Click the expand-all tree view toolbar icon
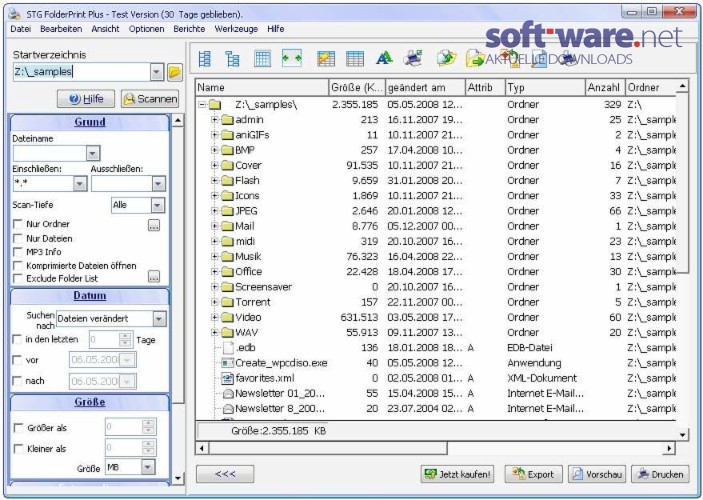The height and width of the screenshot is (500, 703). tap(204, 59)
